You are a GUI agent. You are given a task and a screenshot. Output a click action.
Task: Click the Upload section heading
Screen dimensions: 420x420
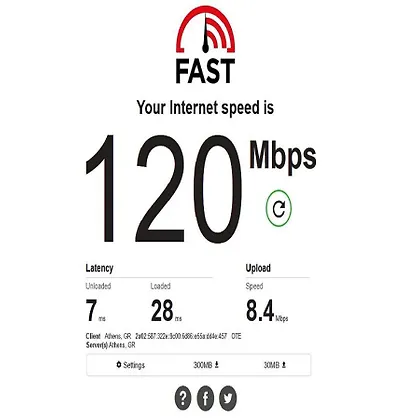(x=258, y=268)
